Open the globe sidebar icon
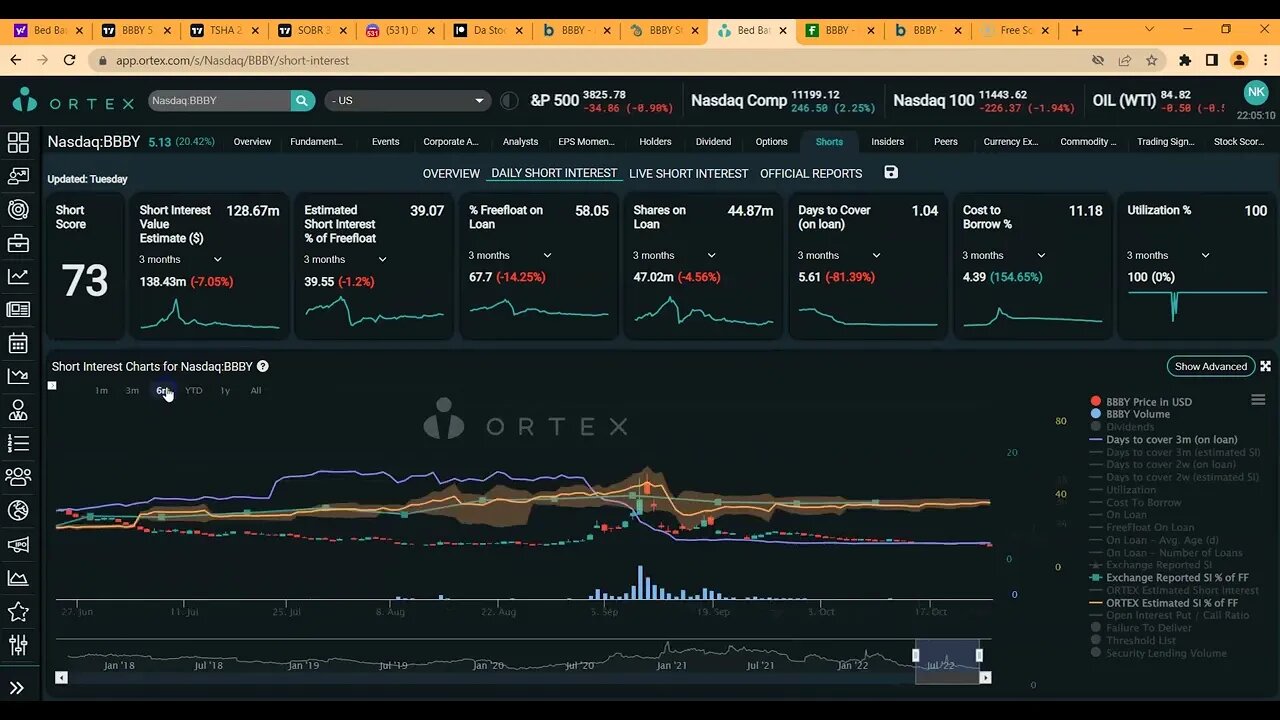The height and width of the screenshot is (720, 1280). [18, 510]
